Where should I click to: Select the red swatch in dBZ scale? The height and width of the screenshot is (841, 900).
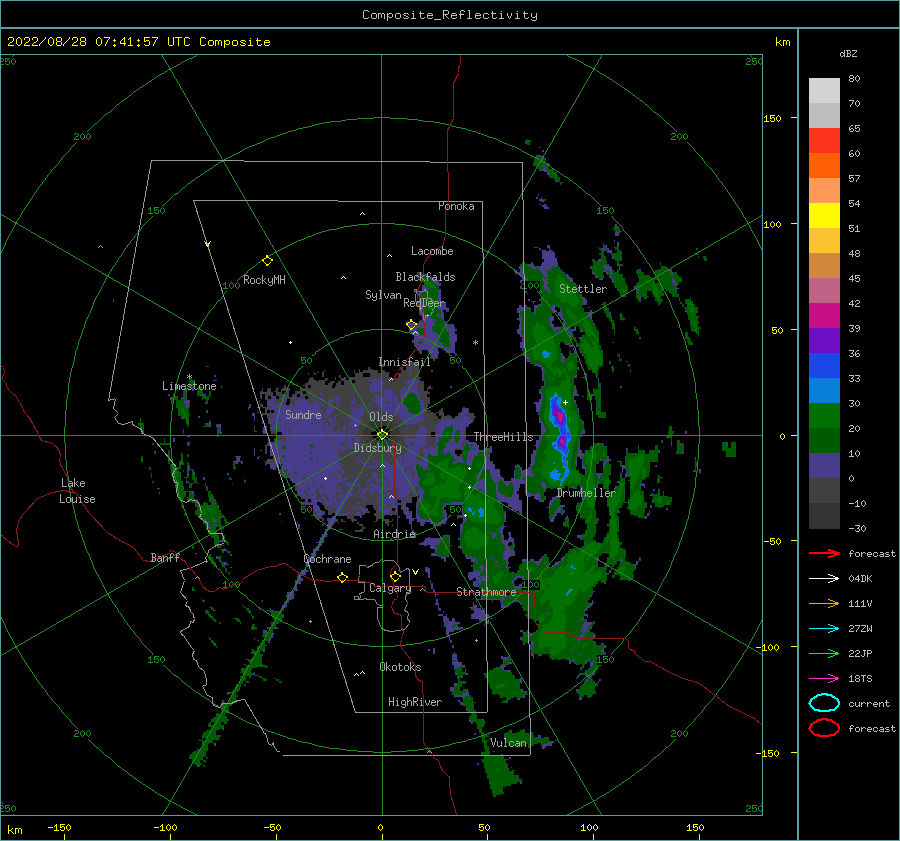pos(824,141)
